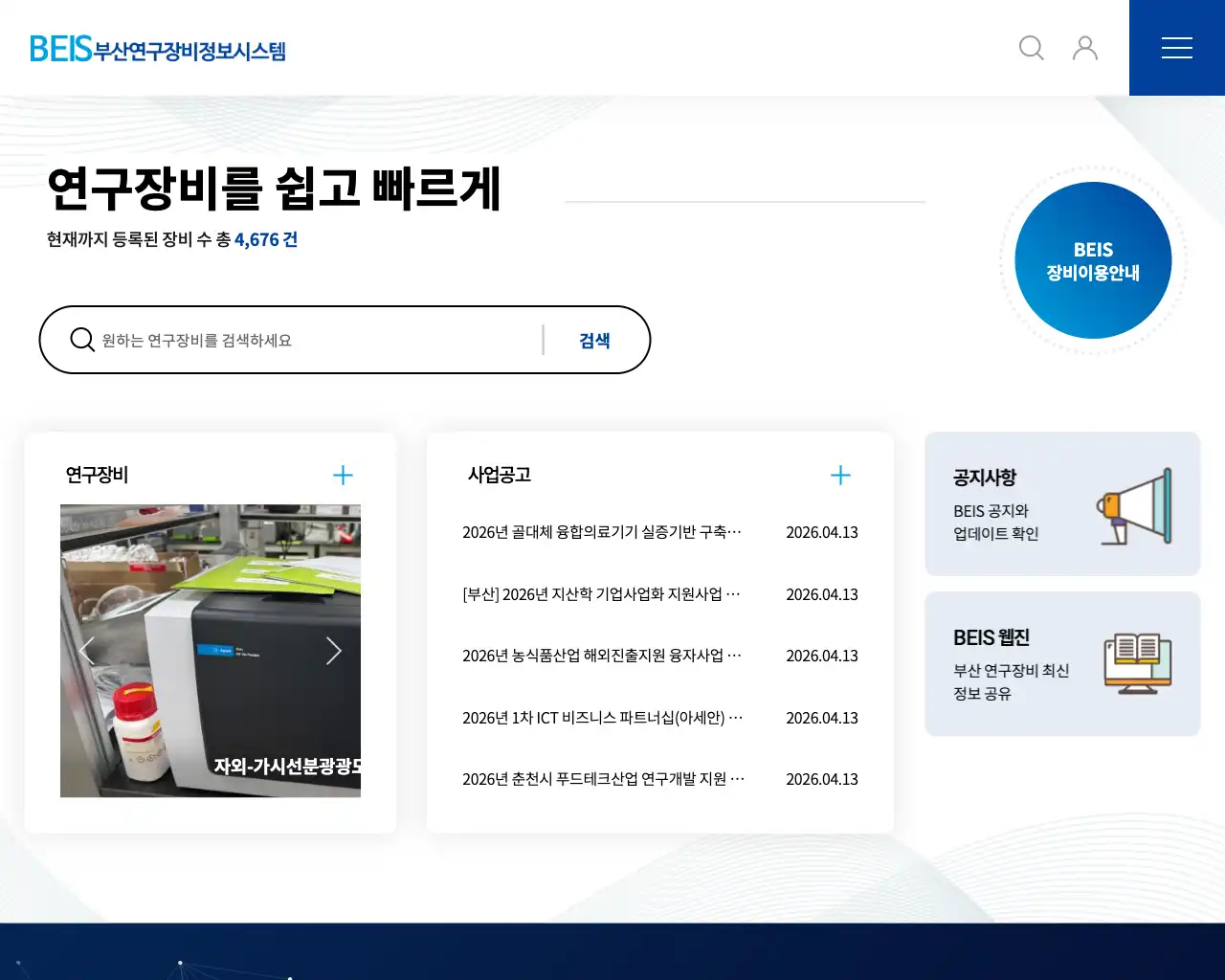Image resolution: width=1225 pixels, height=980 pixels.
Task: Click the megaphone icon on 공지사항 card
Action: click(1134, 504)
